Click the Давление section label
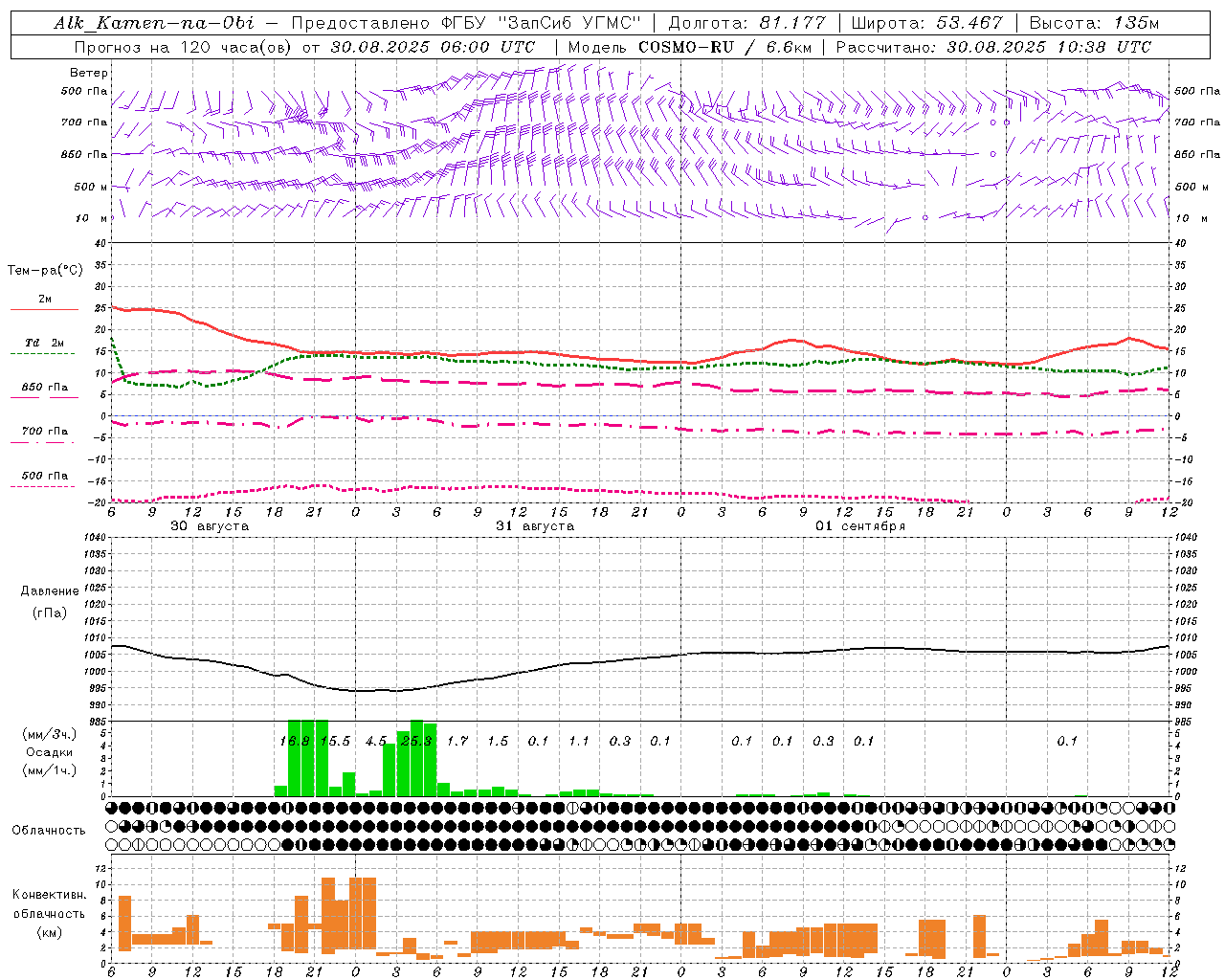The height and width of the screenshot is (980, 1225). coord(50,591)
